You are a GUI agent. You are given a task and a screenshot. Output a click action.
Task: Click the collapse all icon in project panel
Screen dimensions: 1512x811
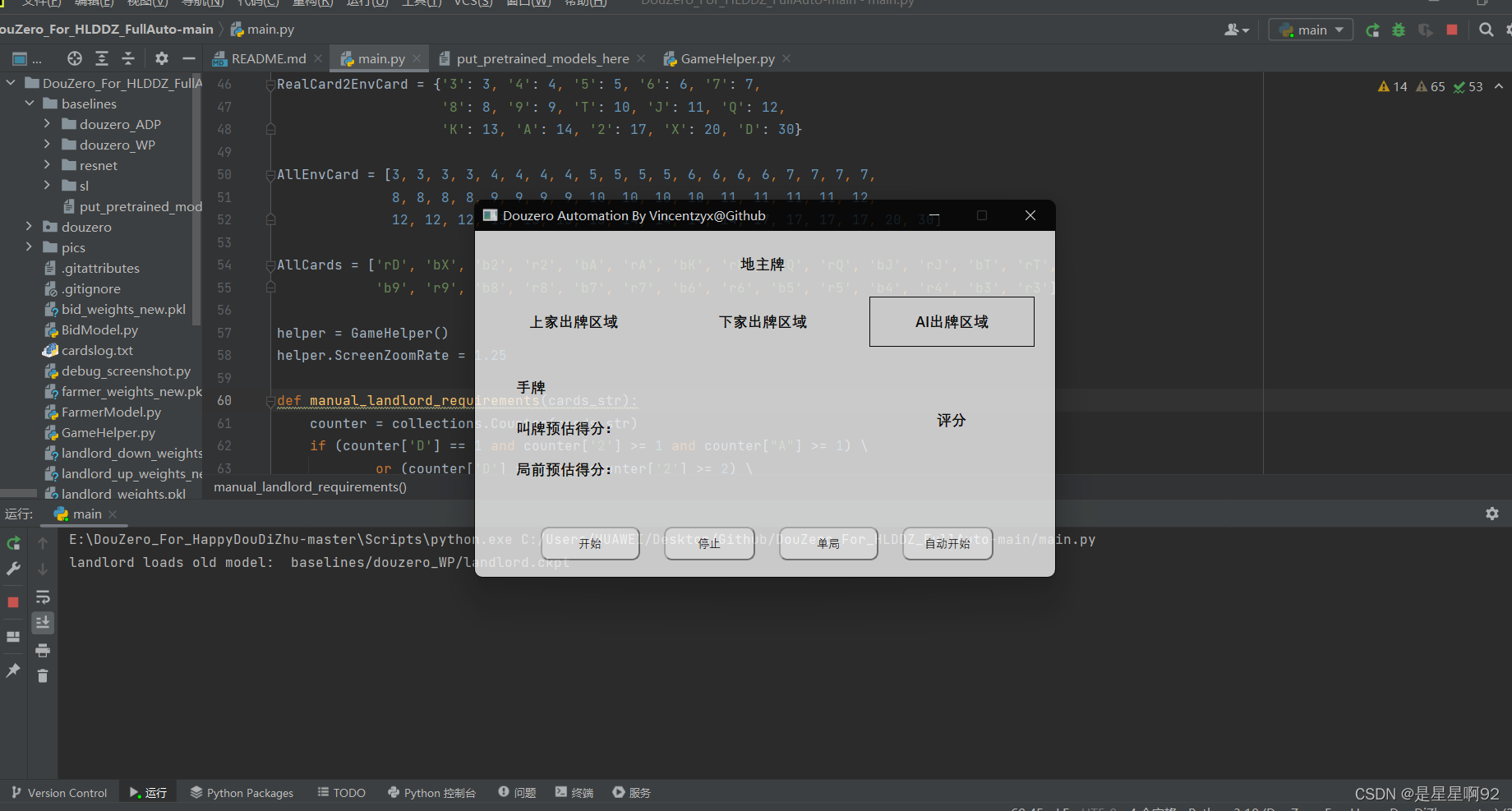click(128, 58)
